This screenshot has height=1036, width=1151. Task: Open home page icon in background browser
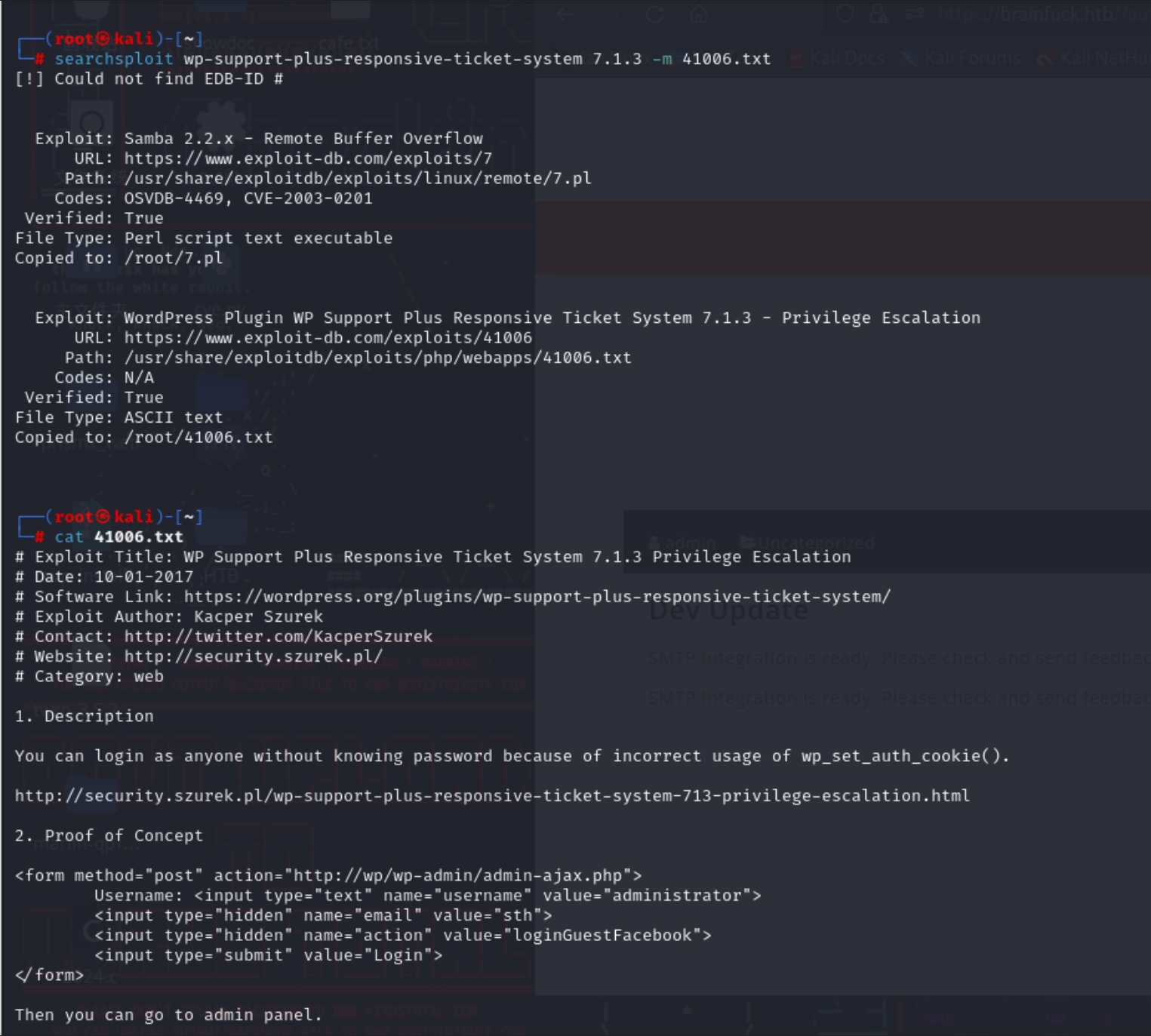coord(699,14)
